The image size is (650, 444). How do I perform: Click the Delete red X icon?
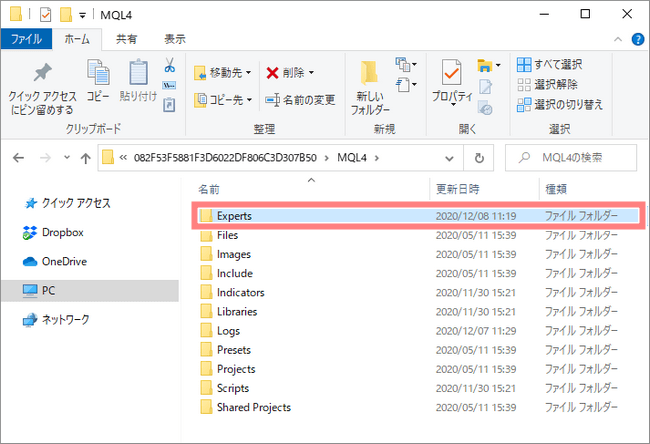272,73
